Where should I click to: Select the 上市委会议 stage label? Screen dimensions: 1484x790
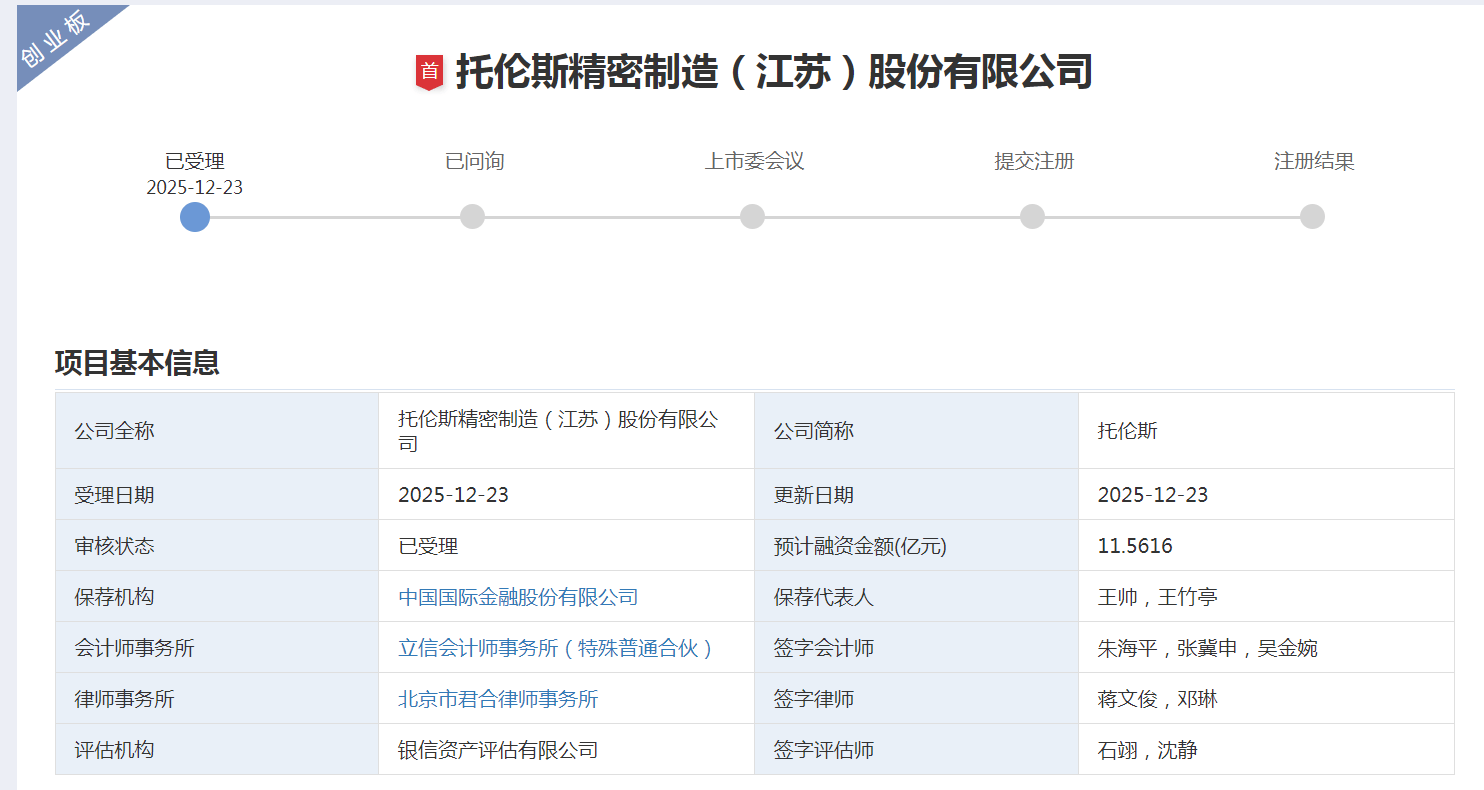point(754,161)
